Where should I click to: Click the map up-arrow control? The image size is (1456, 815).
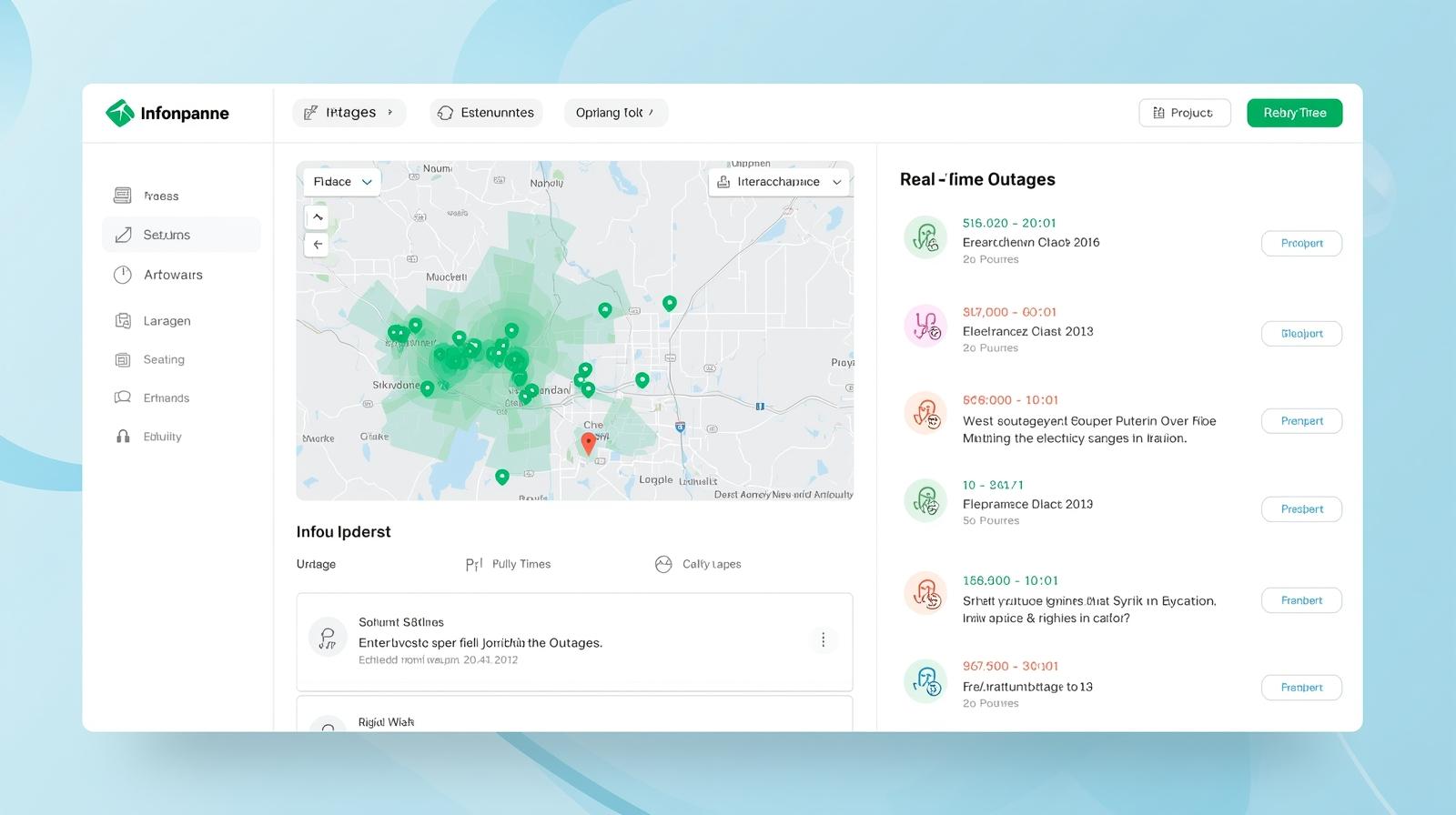pos(317,216)
